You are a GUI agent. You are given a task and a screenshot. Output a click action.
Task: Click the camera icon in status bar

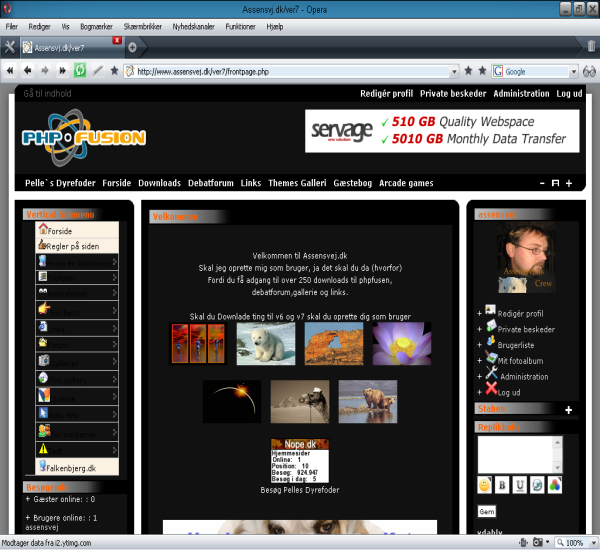point(538,542)
